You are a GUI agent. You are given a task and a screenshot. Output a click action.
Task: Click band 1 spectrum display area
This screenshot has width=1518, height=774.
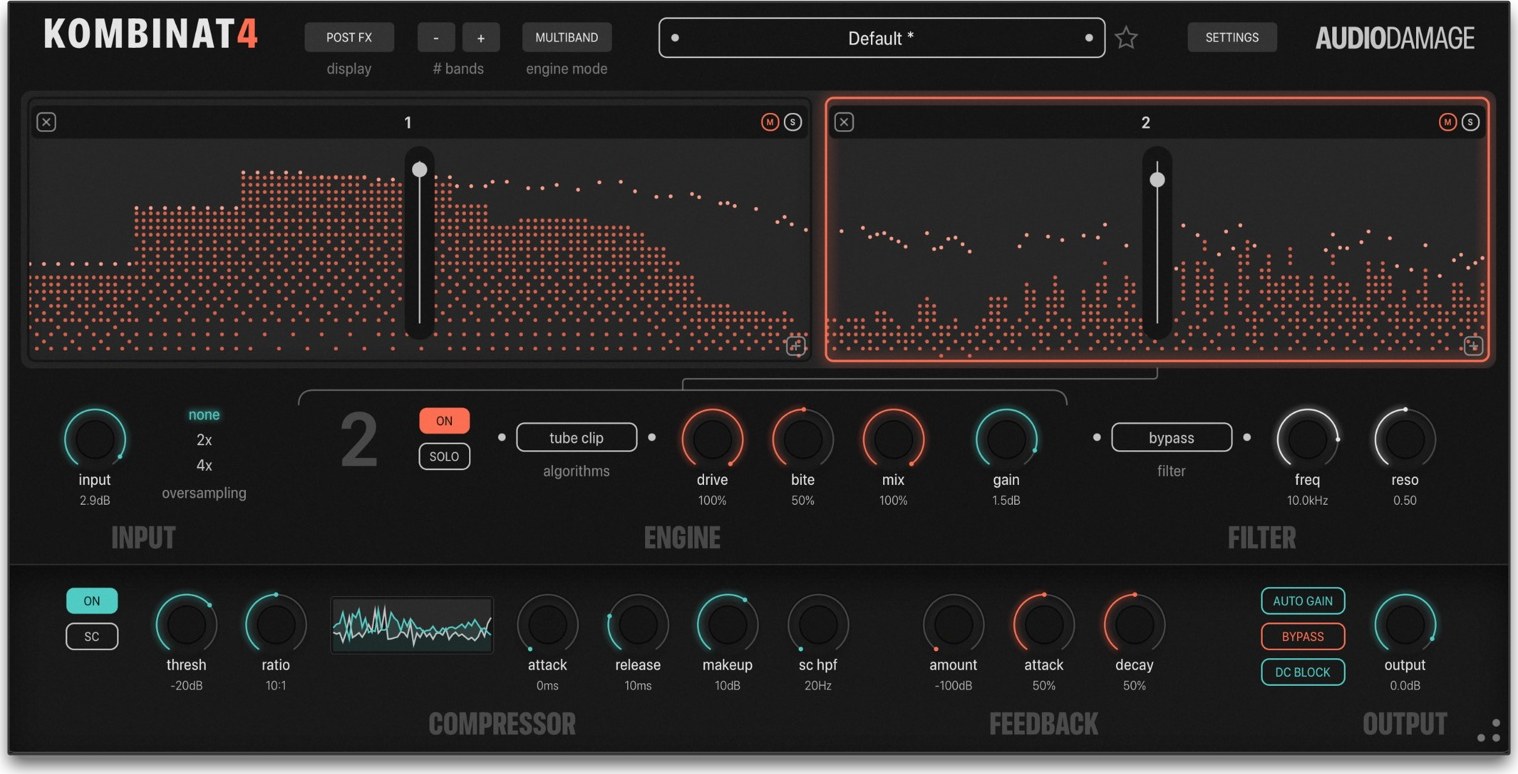[420, 248]
